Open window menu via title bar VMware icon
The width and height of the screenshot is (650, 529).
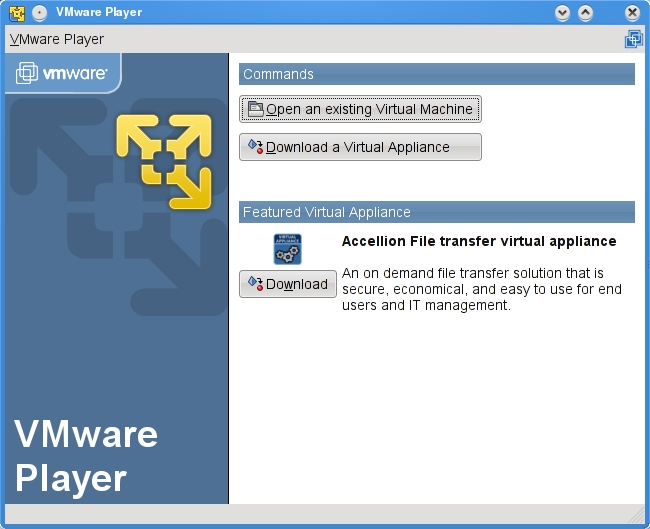click(16, 13)
